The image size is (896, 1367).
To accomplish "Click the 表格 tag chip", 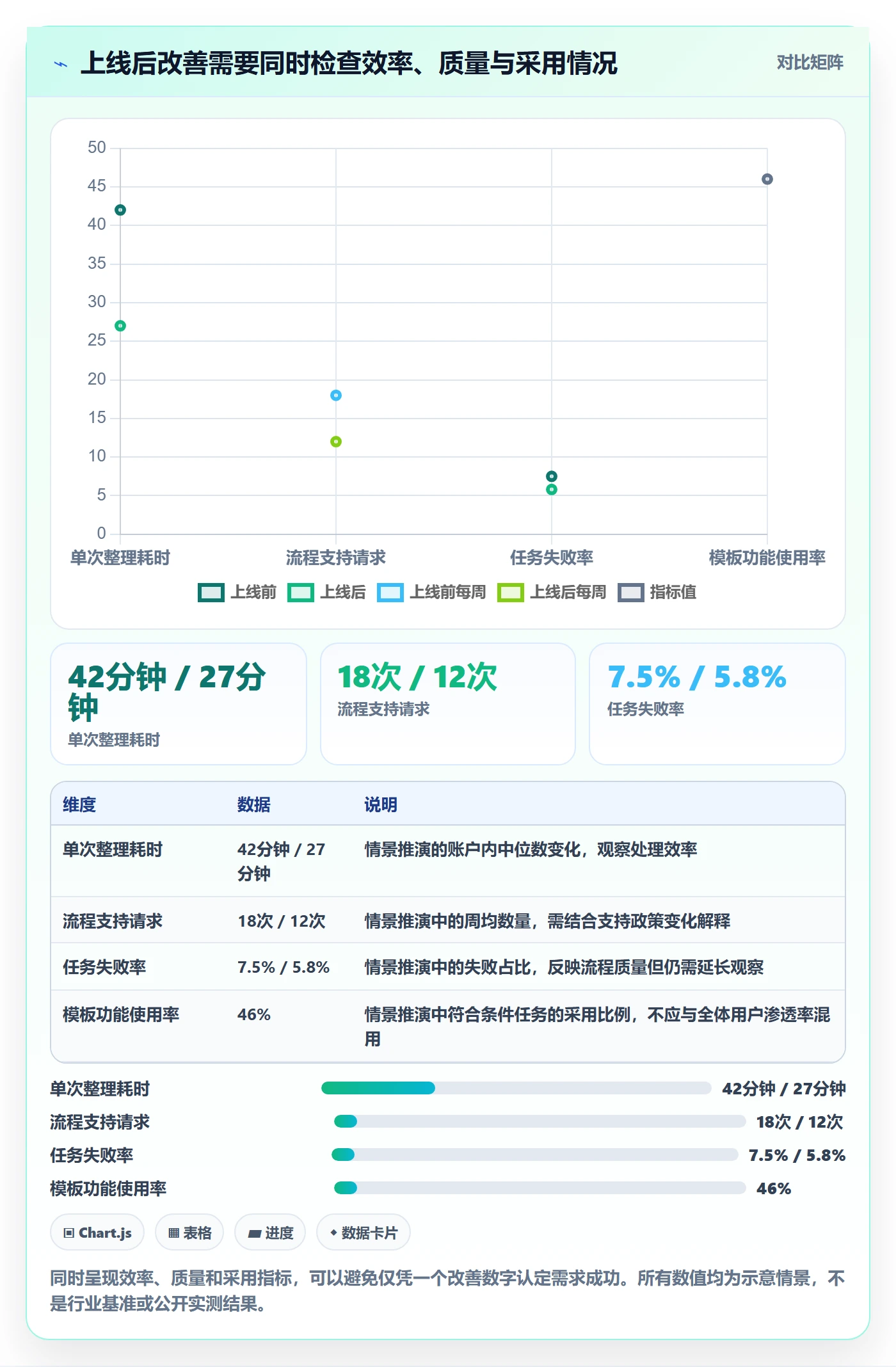I will (189, 1232).
